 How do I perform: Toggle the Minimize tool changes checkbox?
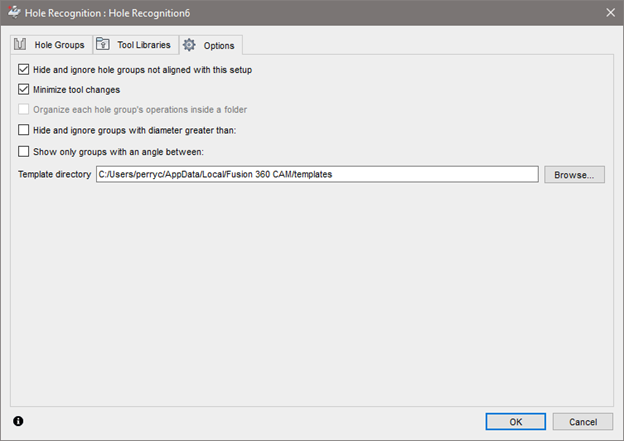click(x=23, y=89)
